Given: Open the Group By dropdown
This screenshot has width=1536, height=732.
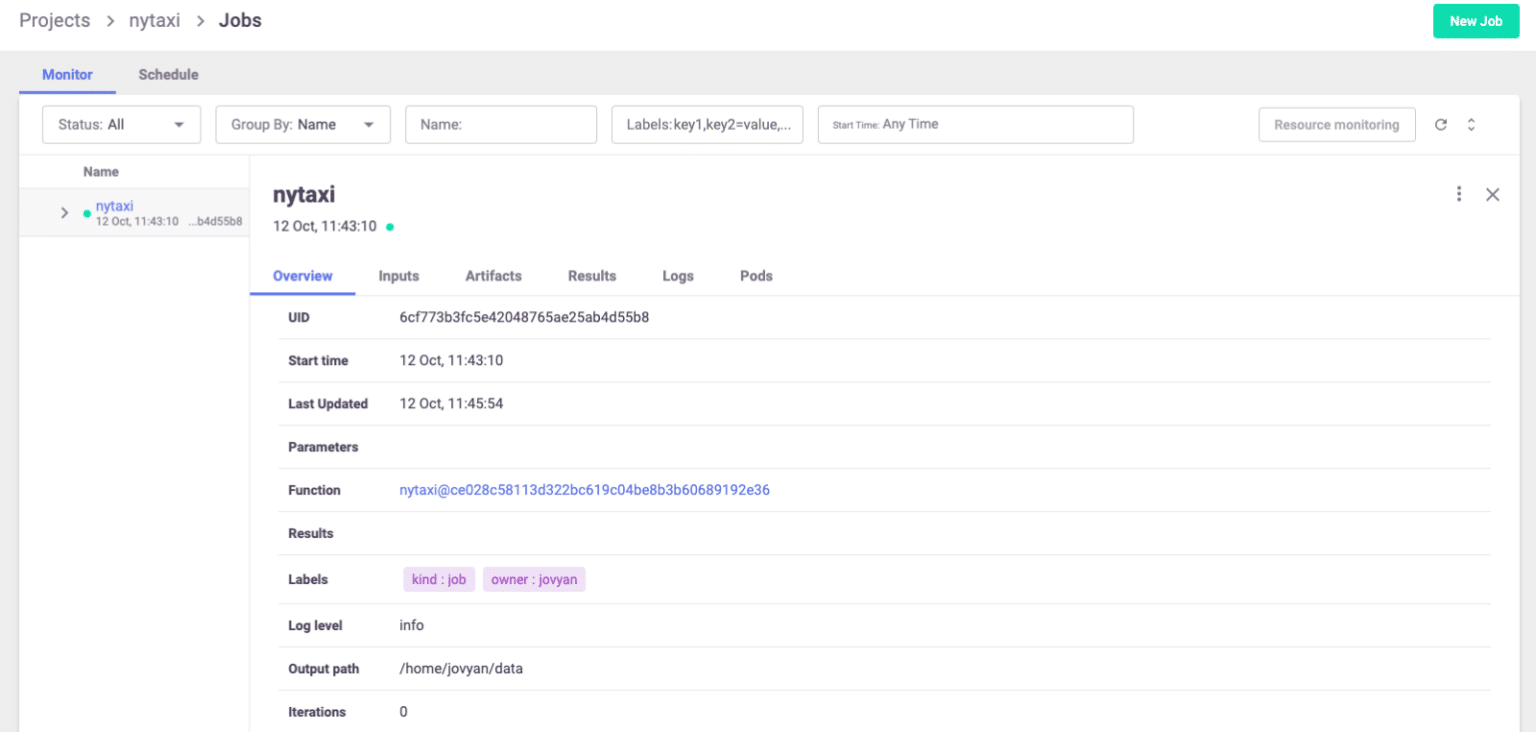Looking at the screenshot, I should tap(303, 124).
